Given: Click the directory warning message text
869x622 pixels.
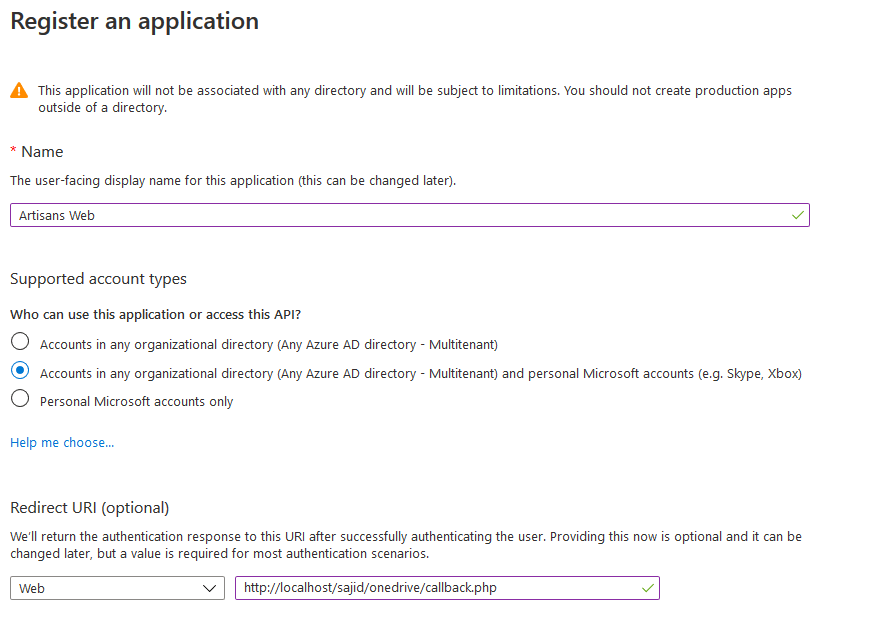Looking at the screenshot, I should [x=415, y=99].
